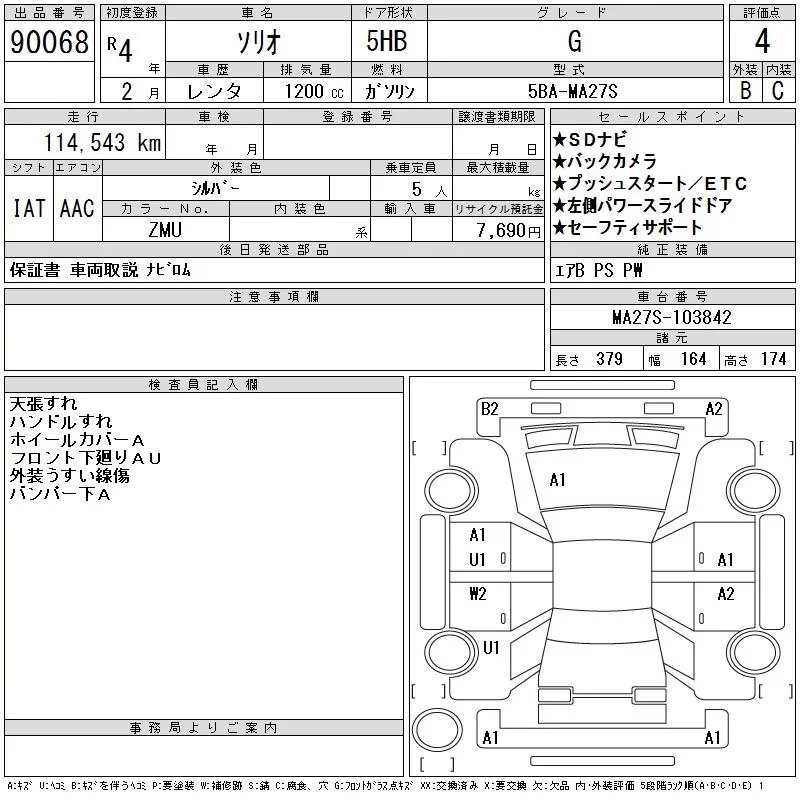Click the chassis number MA27S-103842

[x=671, y=318]
